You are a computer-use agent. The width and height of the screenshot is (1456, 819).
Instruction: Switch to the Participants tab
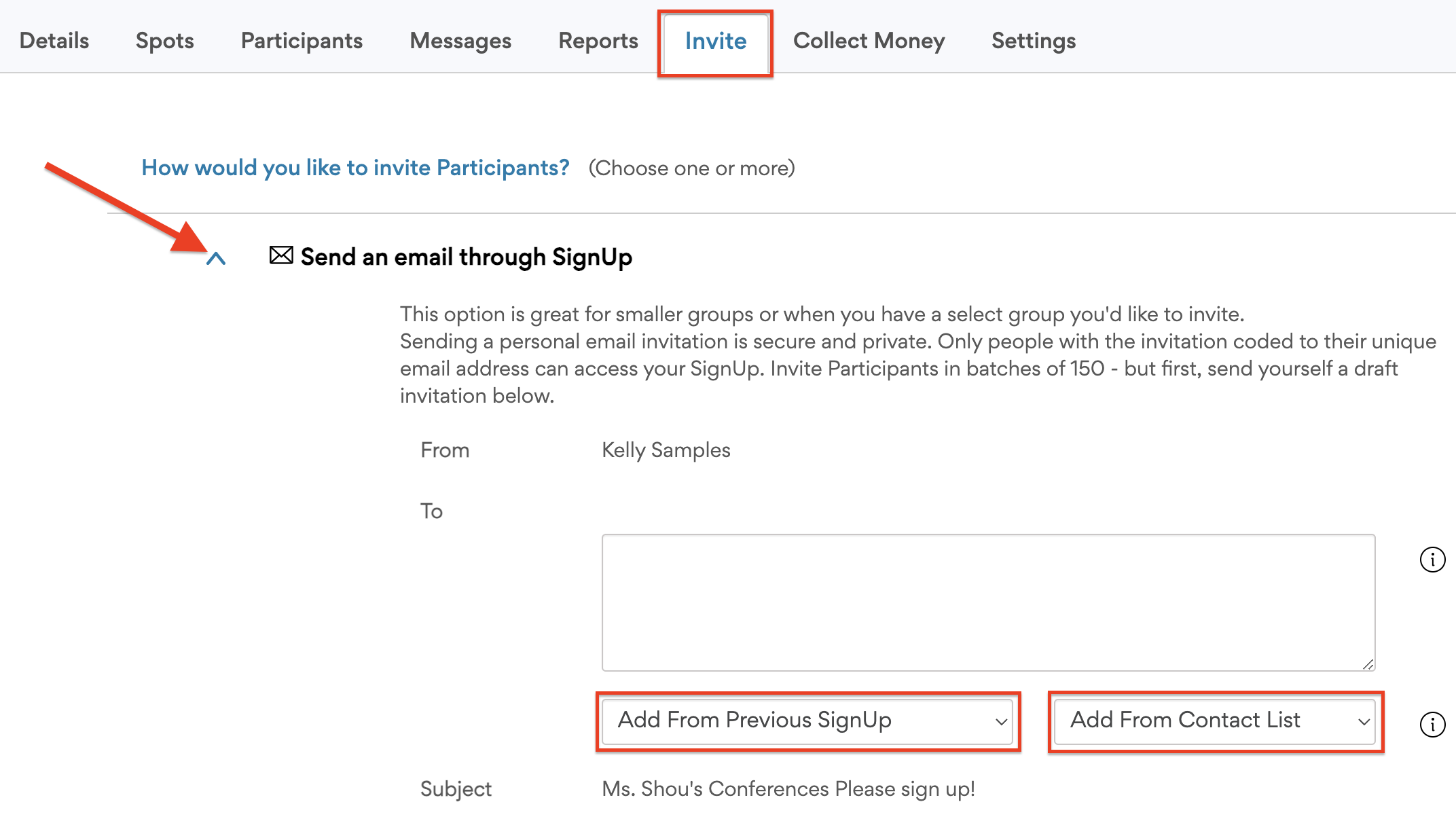302,40
